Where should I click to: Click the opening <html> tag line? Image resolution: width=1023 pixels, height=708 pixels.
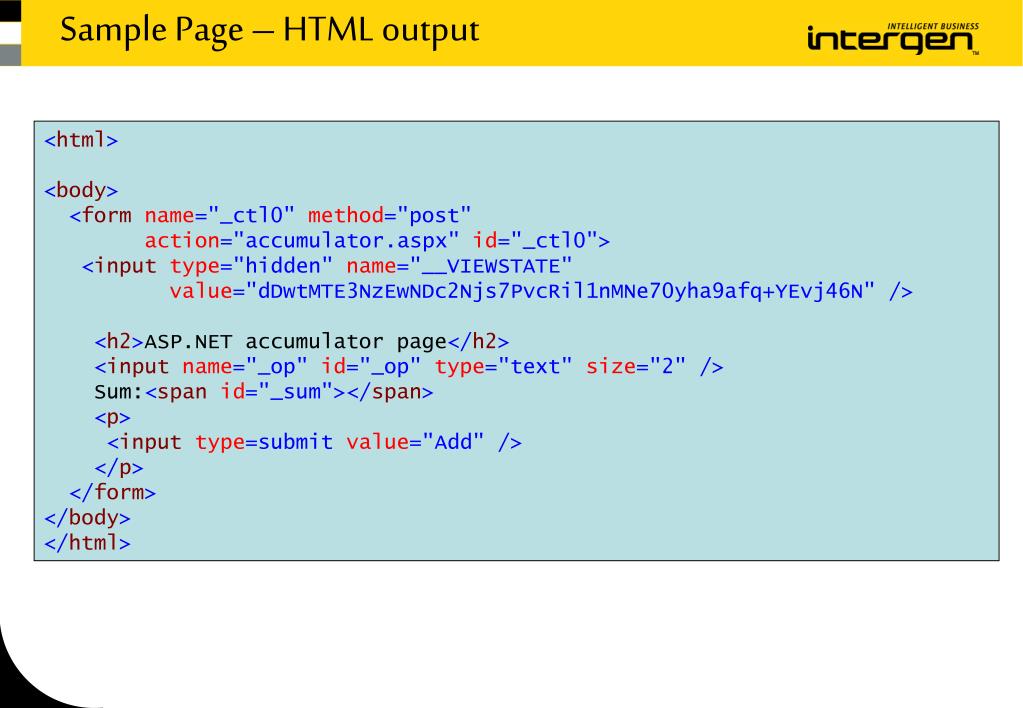click(81, 140)
